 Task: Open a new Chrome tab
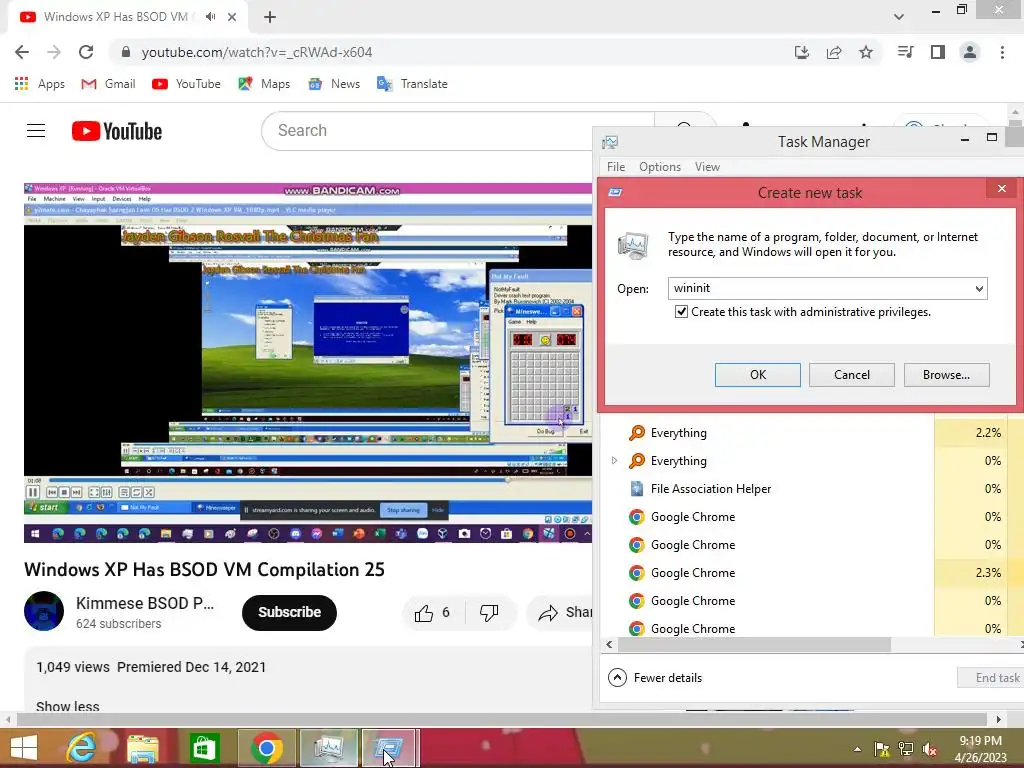(270, 17)
